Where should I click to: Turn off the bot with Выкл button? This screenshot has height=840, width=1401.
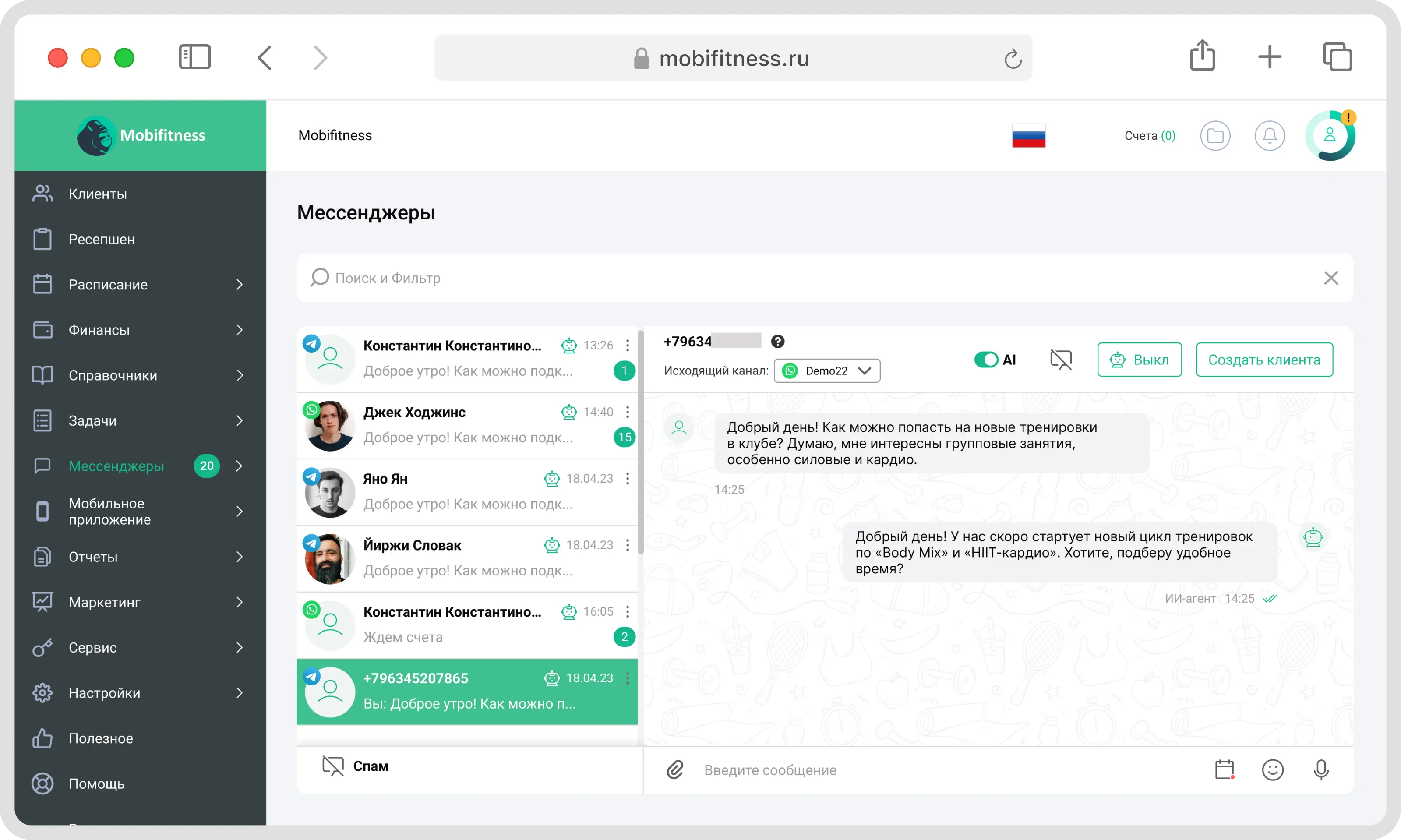point(1140,360)
